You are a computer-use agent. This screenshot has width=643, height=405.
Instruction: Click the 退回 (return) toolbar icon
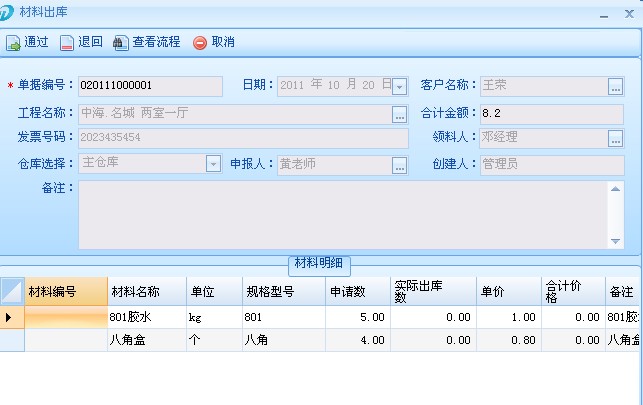(x=67, y=43)
